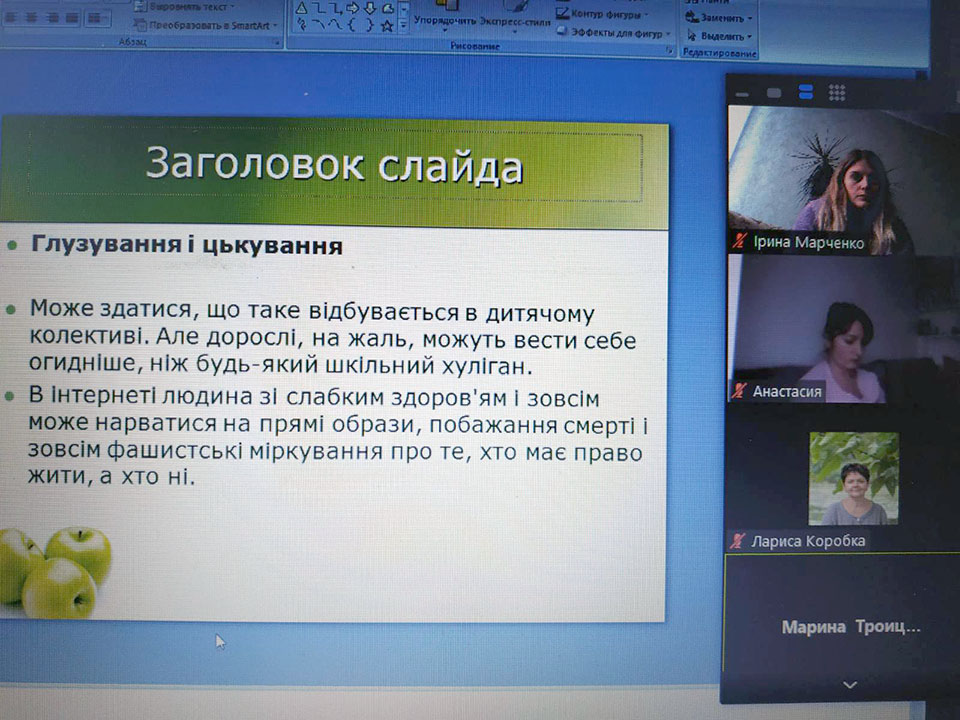960x720 pixels.
Task: Expand the full shapes gallery
Action: [403, 25]
